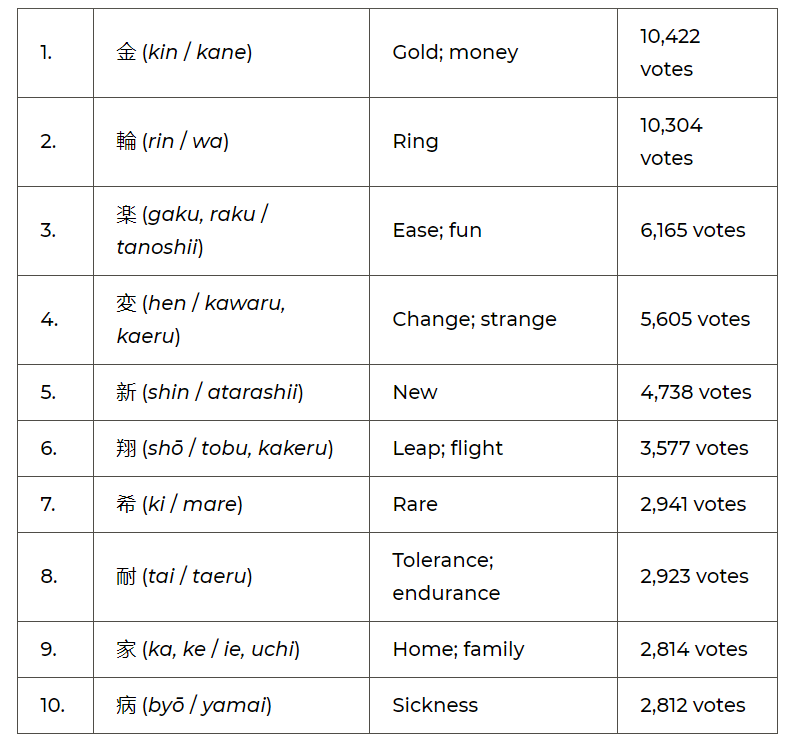
Task: Click the 金 kanji in row one
Action: click(x=126, y=52)
